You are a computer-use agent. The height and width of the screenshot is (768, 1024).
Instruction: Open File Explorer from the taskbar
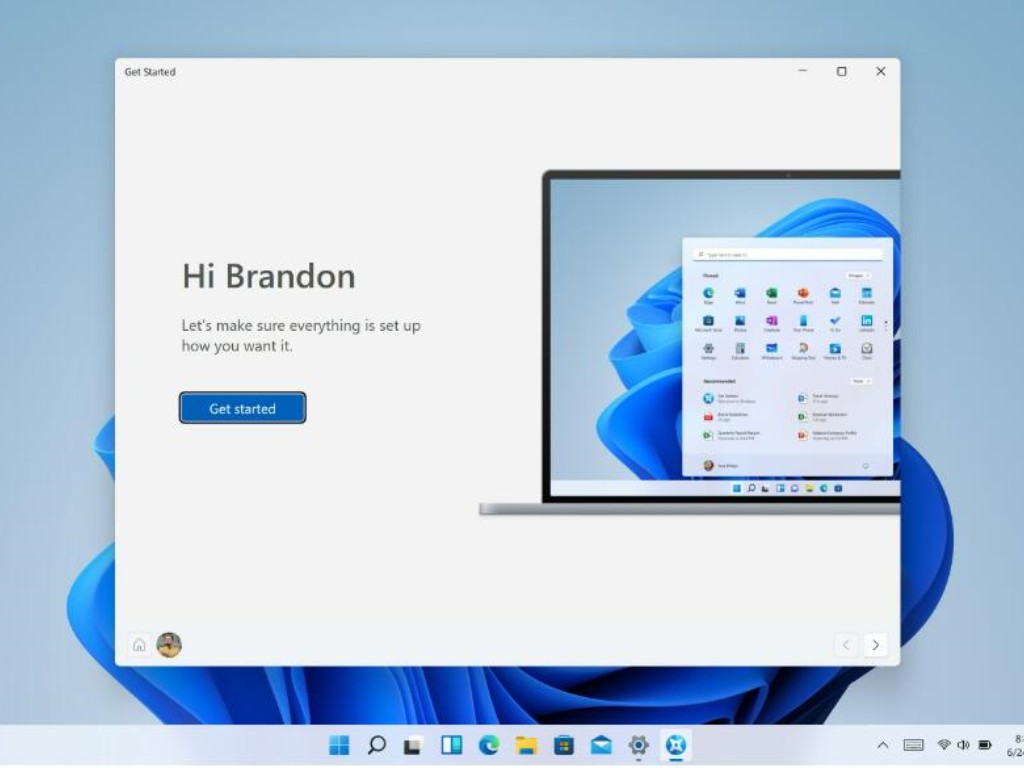[526, 745]
